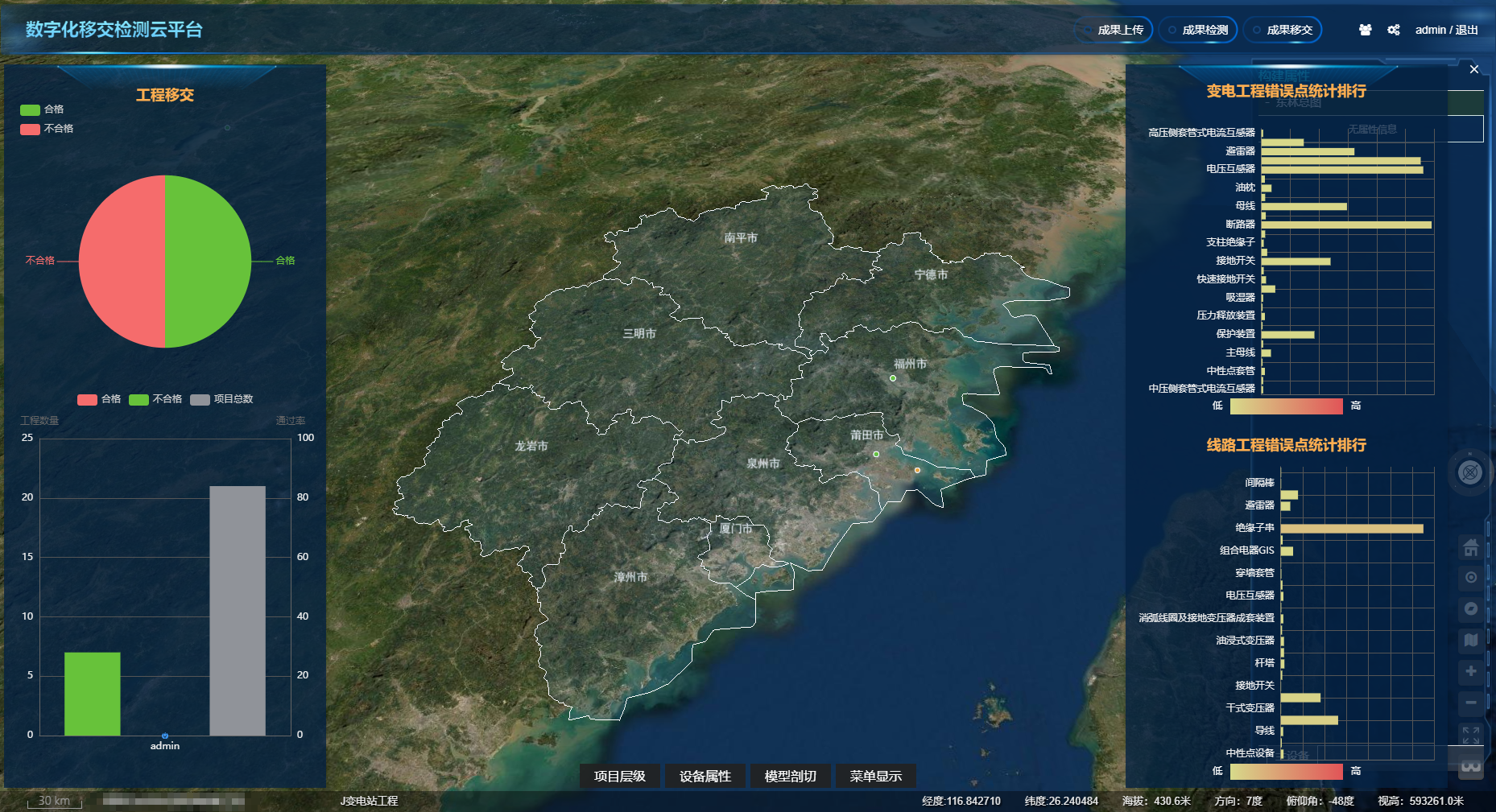Switch to VR mode with the goggles icon
Screen dimensions: 1496x812
point(1470,766)
